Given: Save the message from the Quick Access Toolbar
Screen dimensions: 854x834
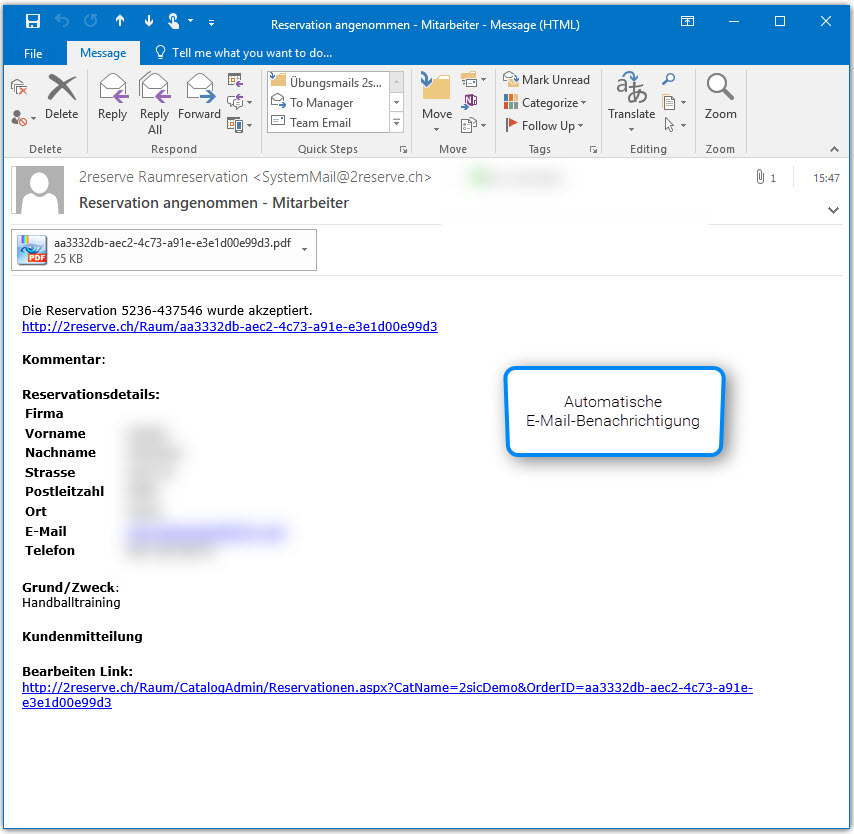Looking at the screenshot, I should 34,20.
